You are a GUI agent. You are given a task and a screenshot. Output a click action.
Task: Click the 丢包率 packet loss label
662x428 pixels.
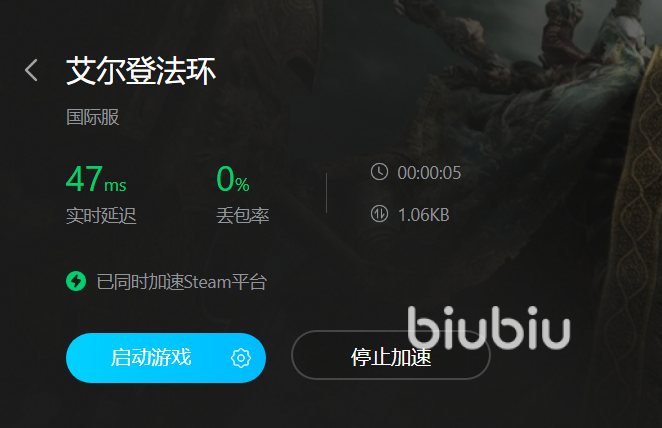coord(243,216)
